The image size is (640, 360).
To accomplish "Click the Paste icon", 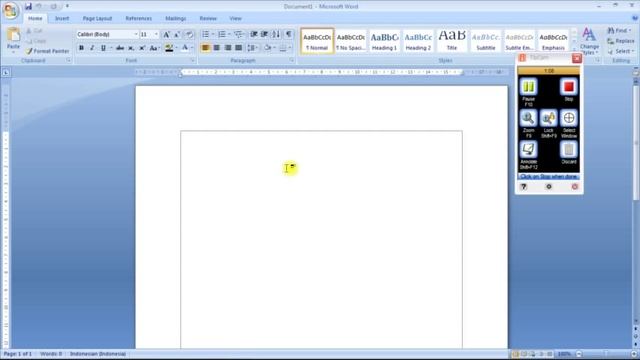I will coord(13,35).
